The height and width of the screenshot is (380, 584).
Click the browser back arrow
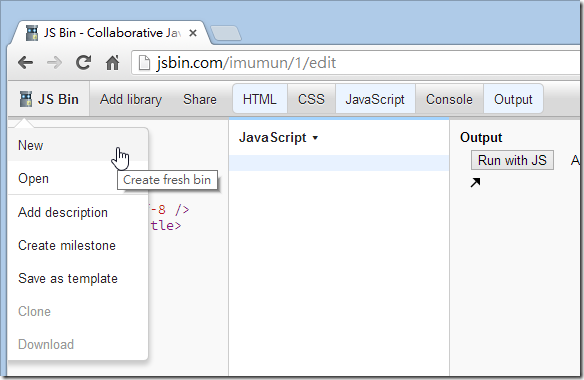[25, 63]
